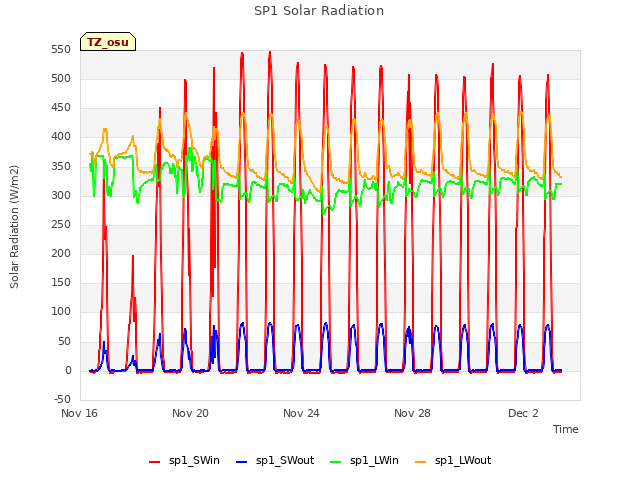Viewport: 640px width, 480px height.
Task: Click the 400 y-axis tick label
Action: pyautogui.click(x=61, y=137)
